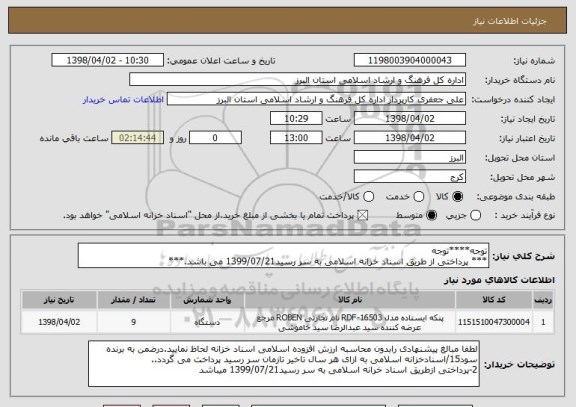Select the کالا/خدمت radio button
The width and height of the screenshot is (576, 407).
[368, 197]
